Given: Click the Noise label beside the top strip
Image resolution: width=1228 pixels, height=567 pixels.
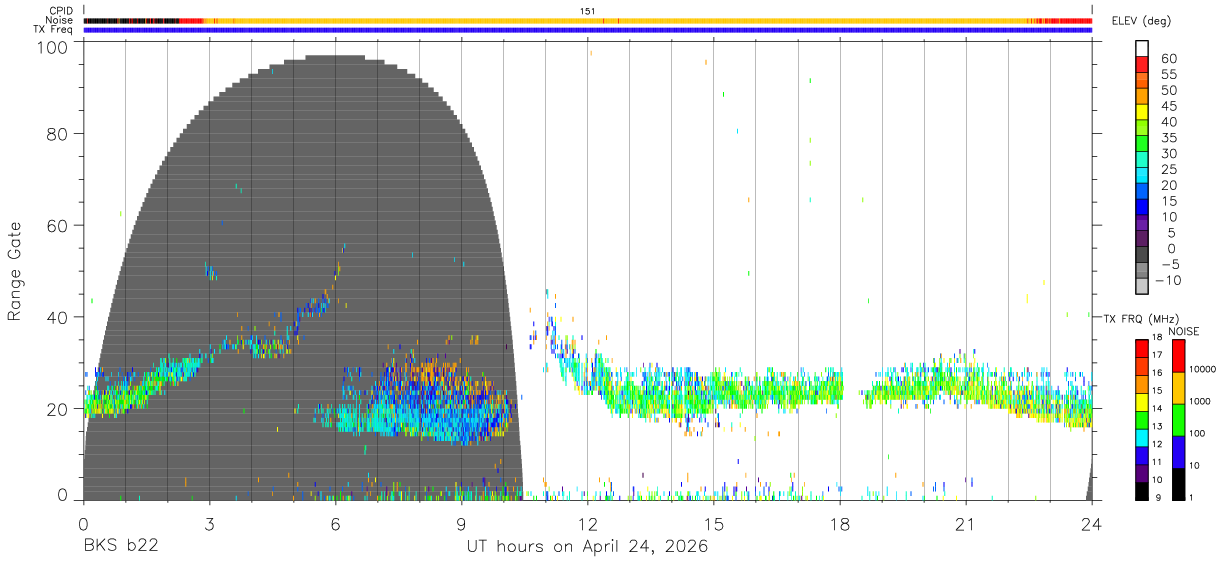Looking at the screenshot, I should click(60, 20).
